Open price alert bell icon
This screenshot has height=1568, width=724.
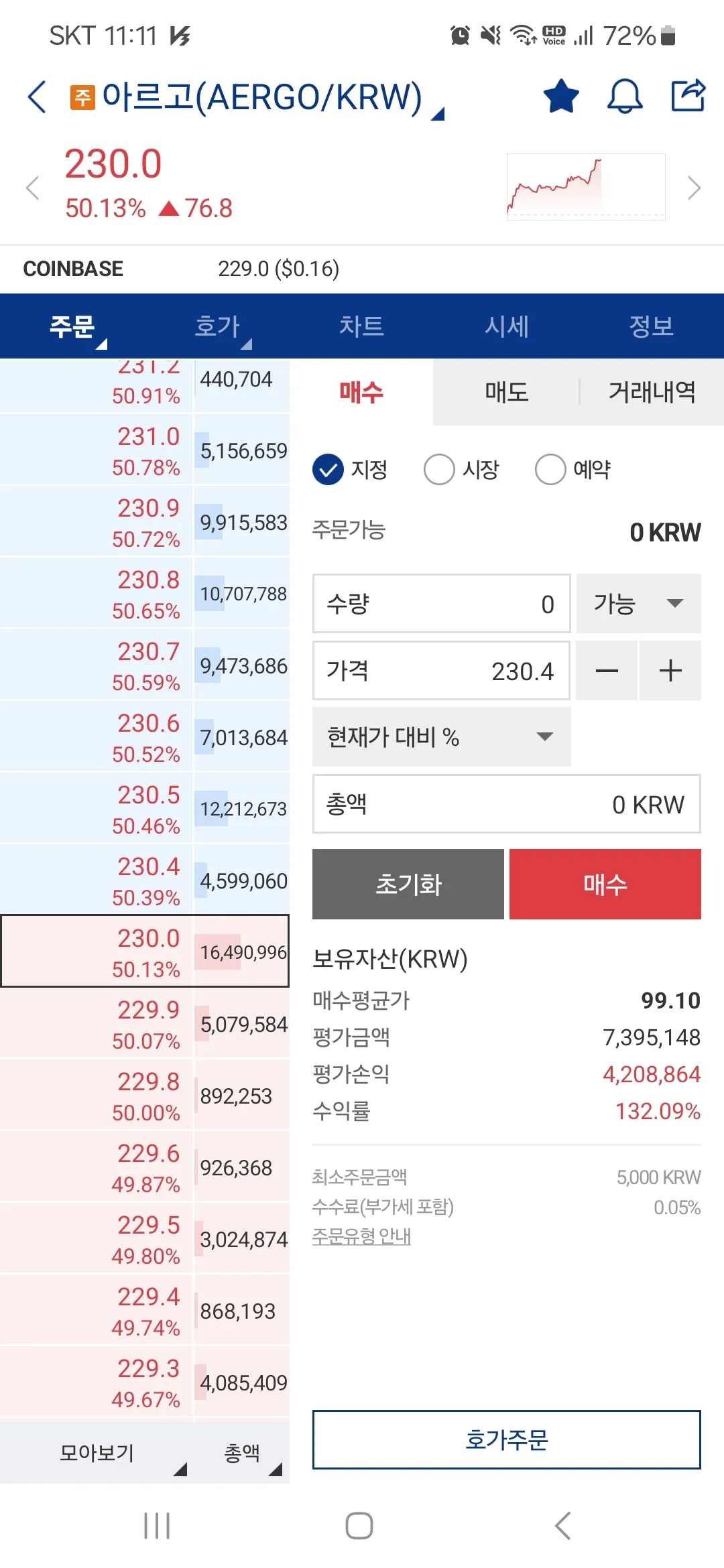point(625,96)
